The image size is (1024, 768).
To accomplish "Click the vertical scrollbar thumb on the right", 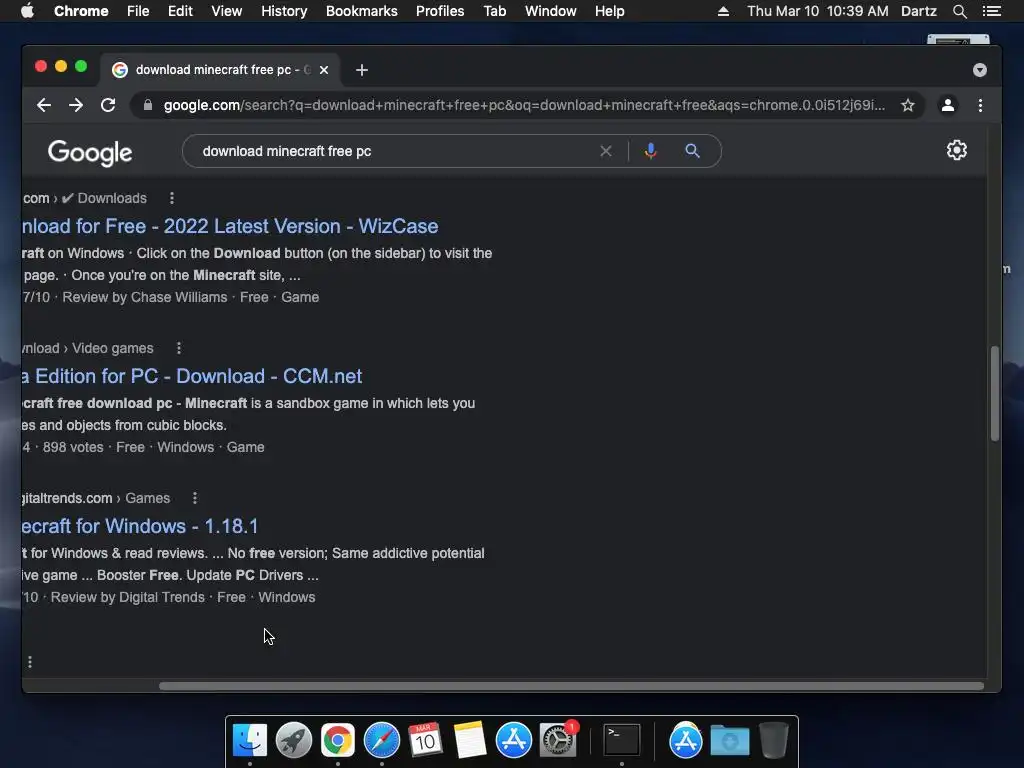I will pyautogui.click(x=995, y=393).
